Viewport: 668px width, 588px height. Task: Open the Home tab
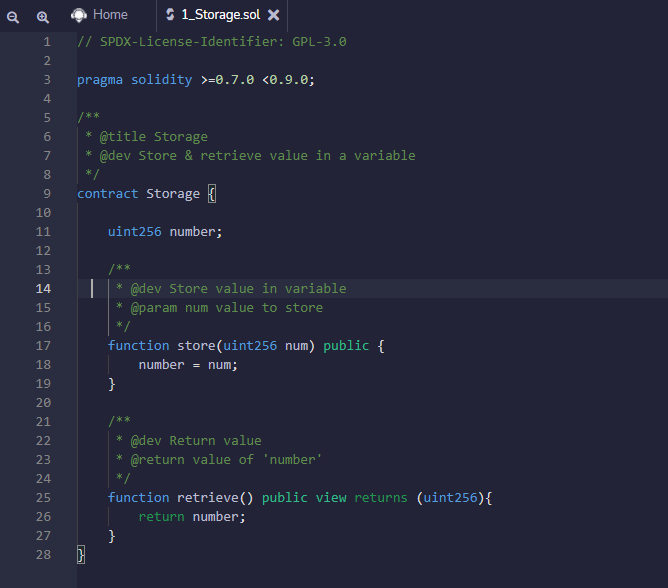[x=100, y=15]
